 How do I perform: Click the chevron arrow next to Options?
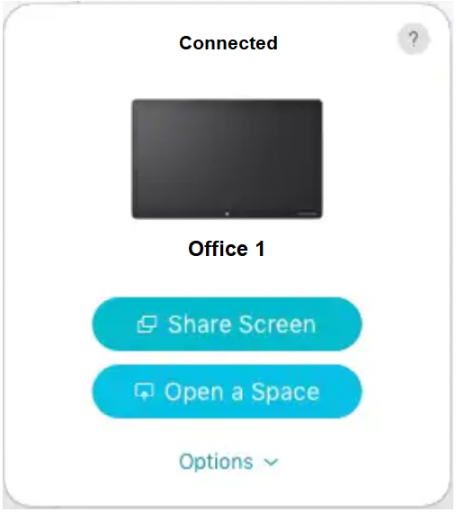[x=271, y=462]
